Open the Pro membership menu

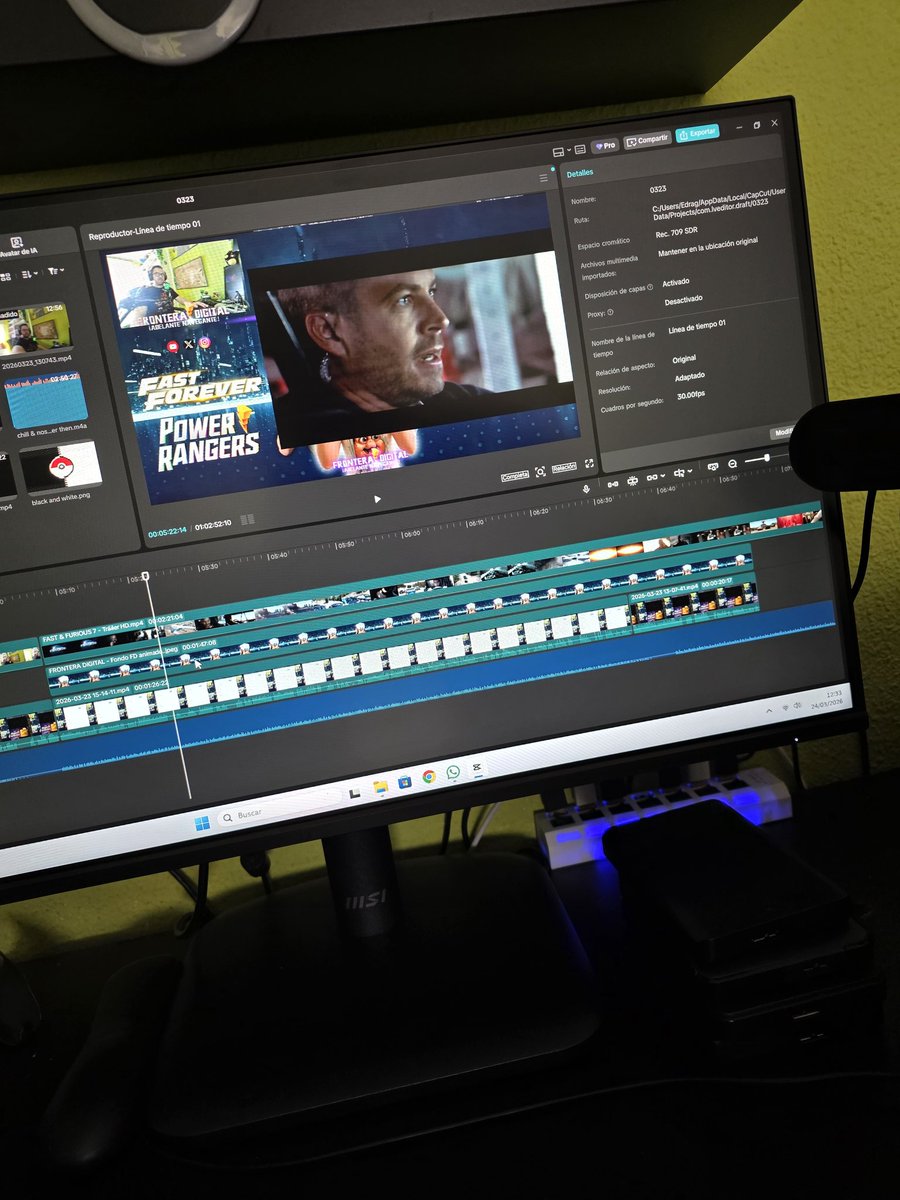(x=606, y=145)
